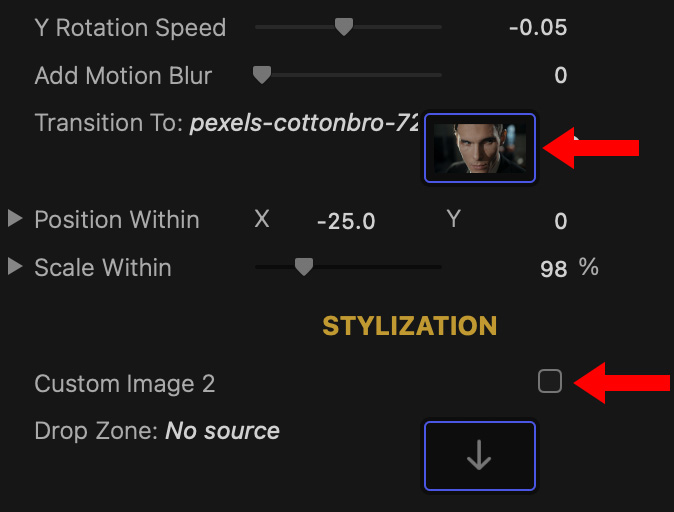This screenshot has height=512, width=674.
Task: Enable the Custom Image 2 checkbox
Action: (550, 381)
